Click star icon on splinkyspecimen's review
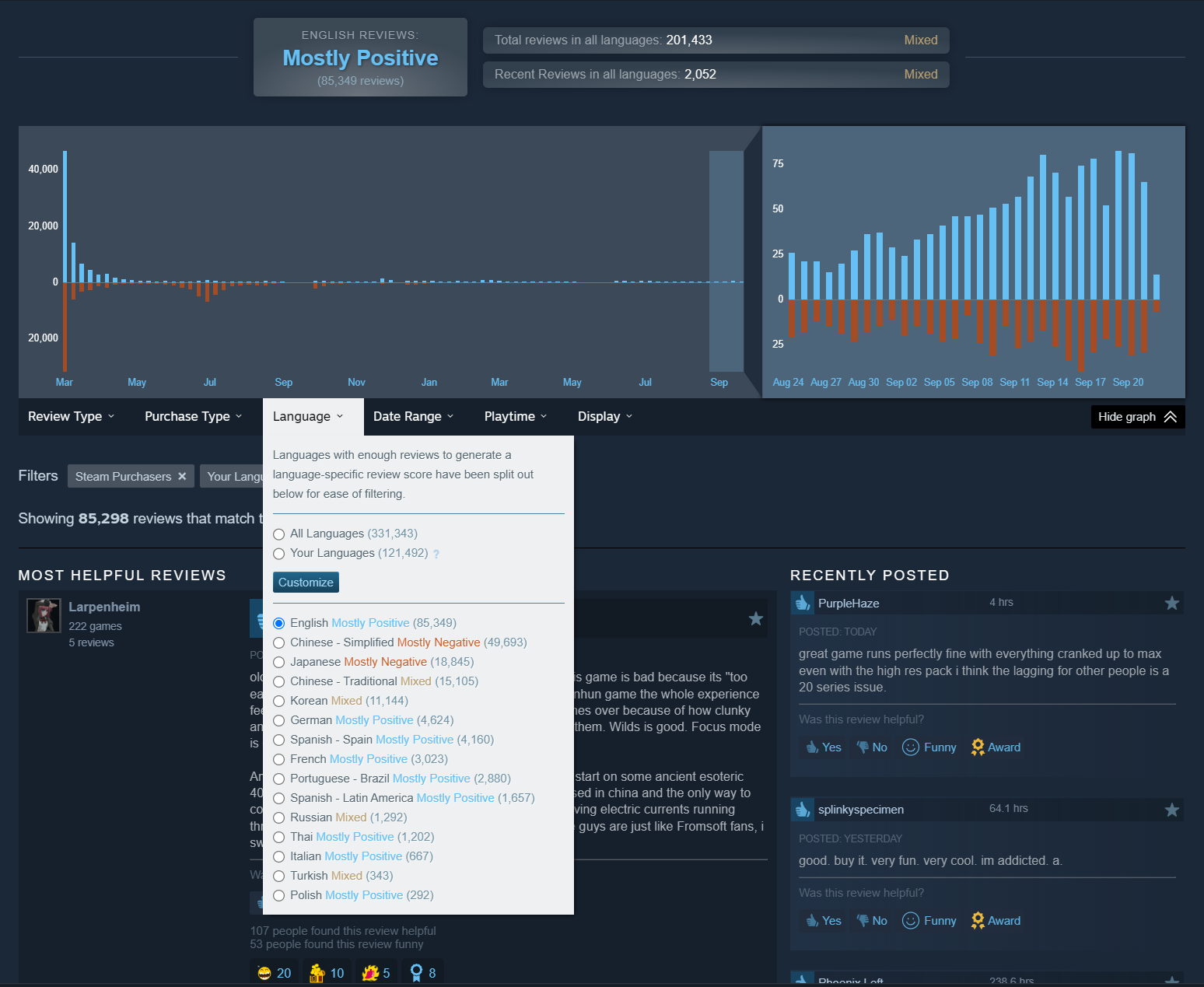The height and width of the screenshot is (987, 1204). coord(1171,810)
